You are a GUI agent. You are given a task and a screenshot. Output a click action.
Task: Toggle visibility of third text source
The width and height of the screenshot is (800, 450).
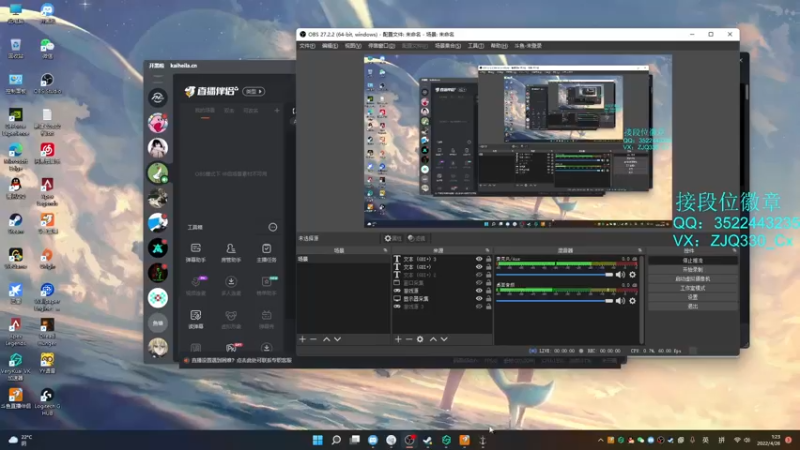(x=479, y=275)
